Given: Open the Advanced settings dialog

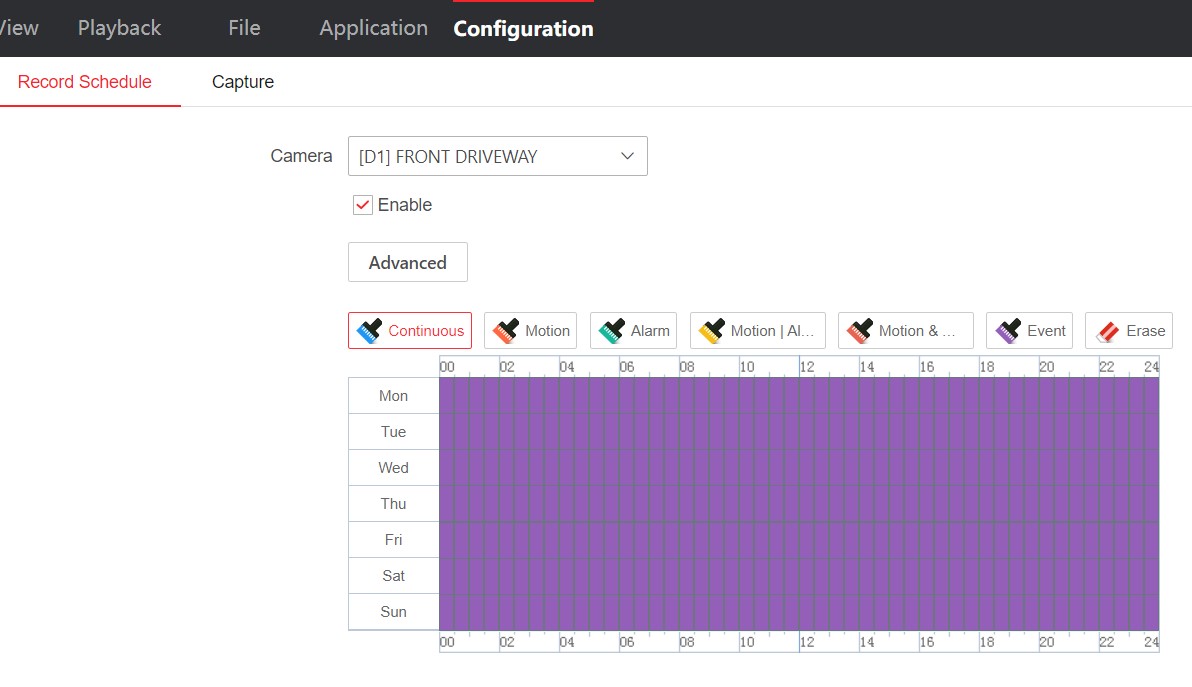Looking at the screenshot, I should coord(407,262).
